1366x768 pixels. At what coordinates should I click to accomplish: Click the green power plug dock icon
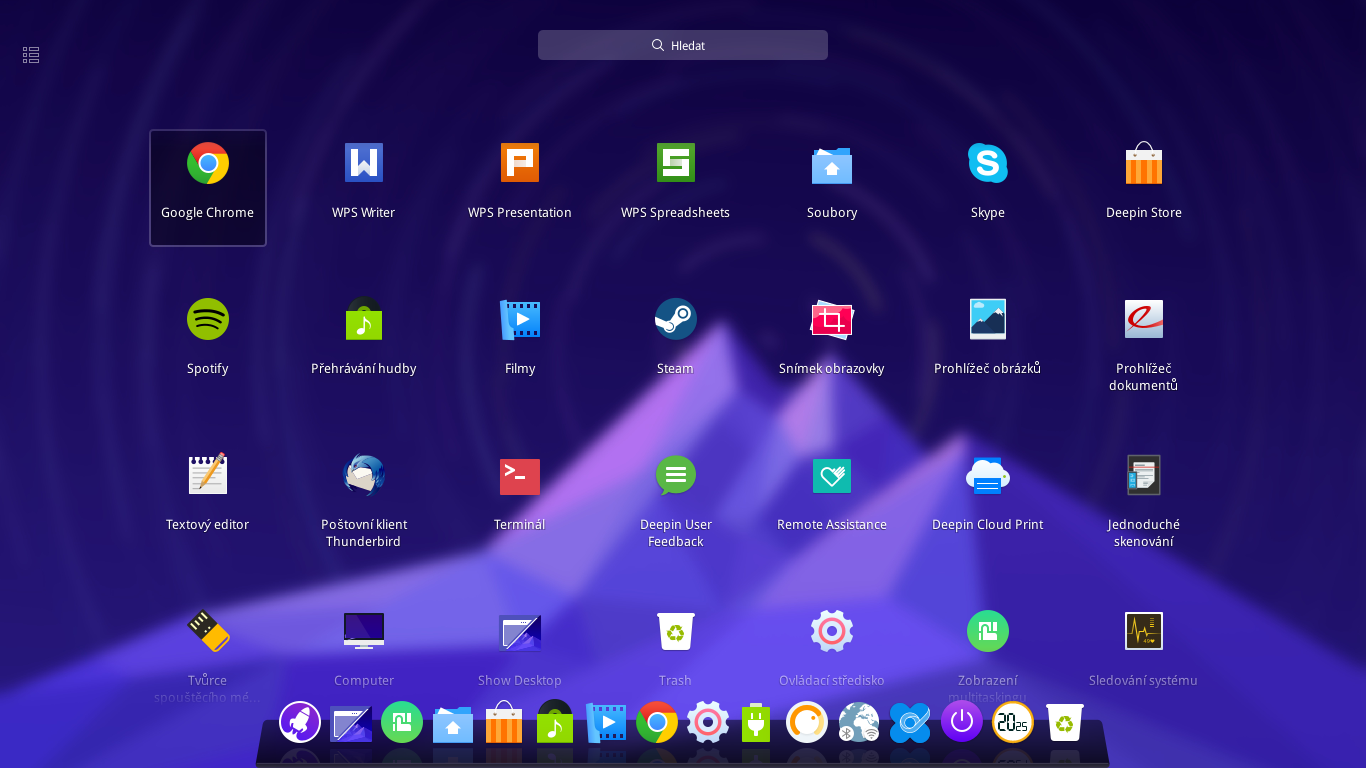756,722
